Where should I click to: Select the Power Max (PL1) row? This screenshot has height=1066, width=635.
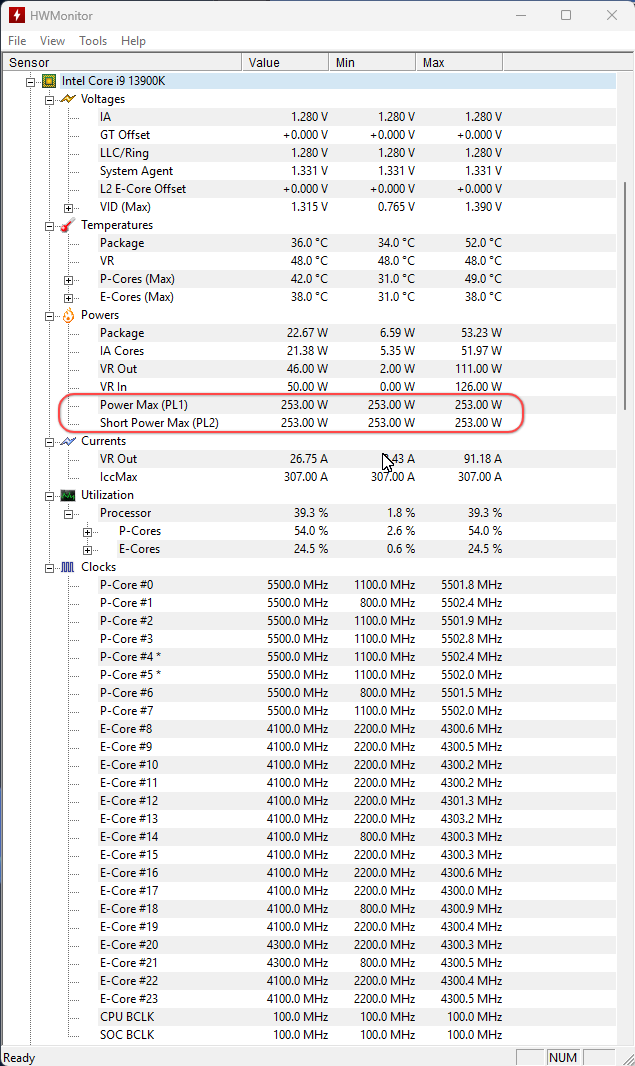point(357,405)
